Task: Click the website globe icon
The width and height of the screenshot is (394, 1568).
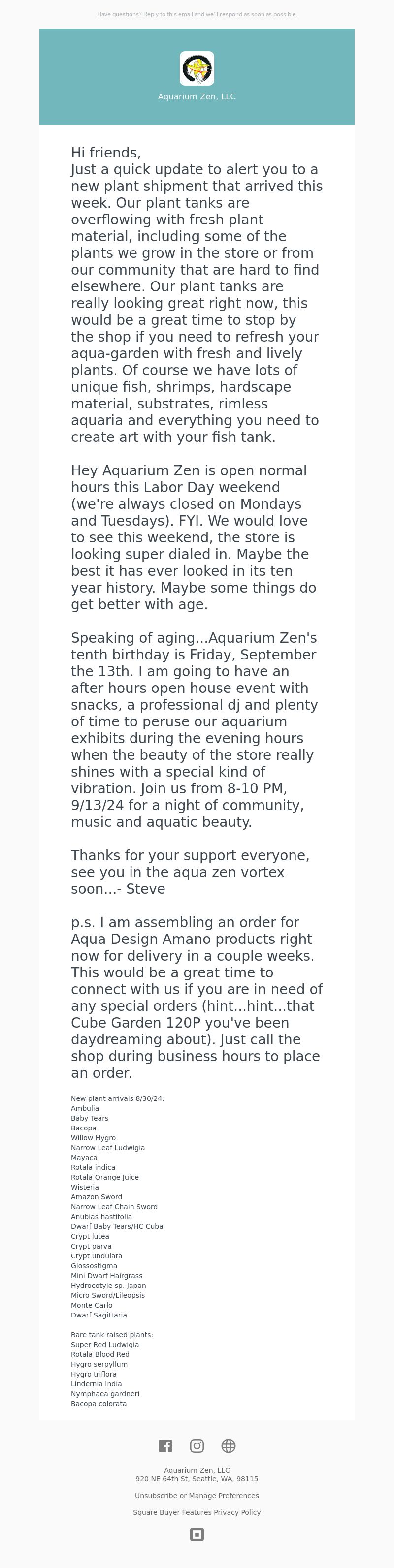Action: 229,1445
